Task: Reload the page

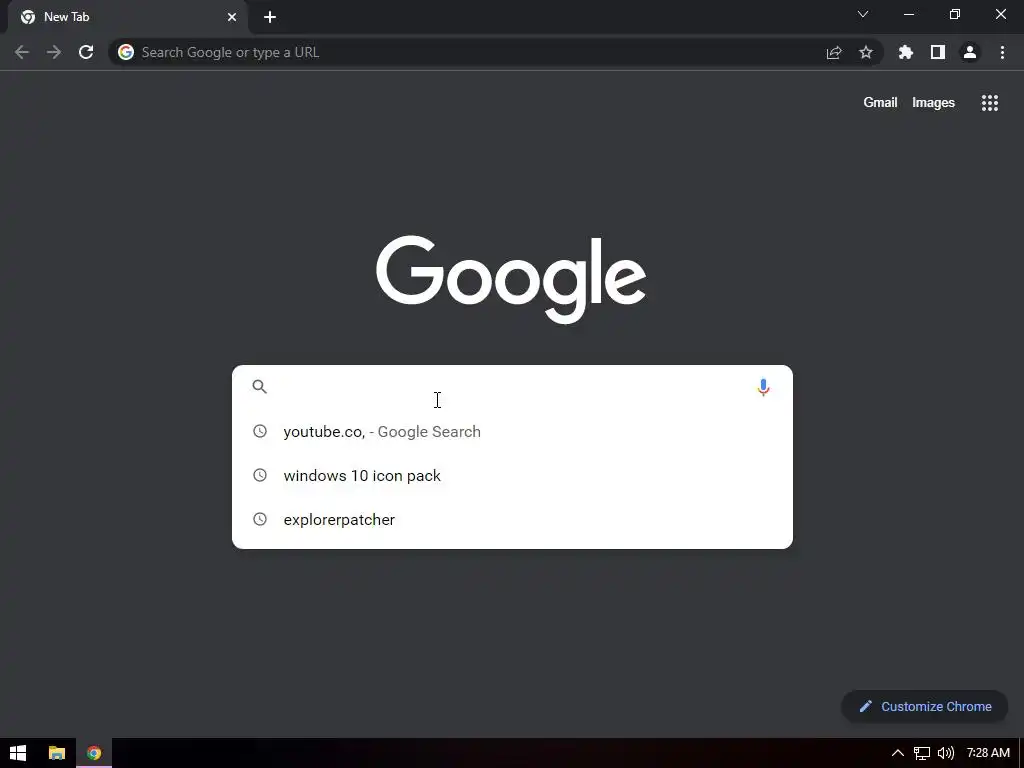Action: pos(86,52)
